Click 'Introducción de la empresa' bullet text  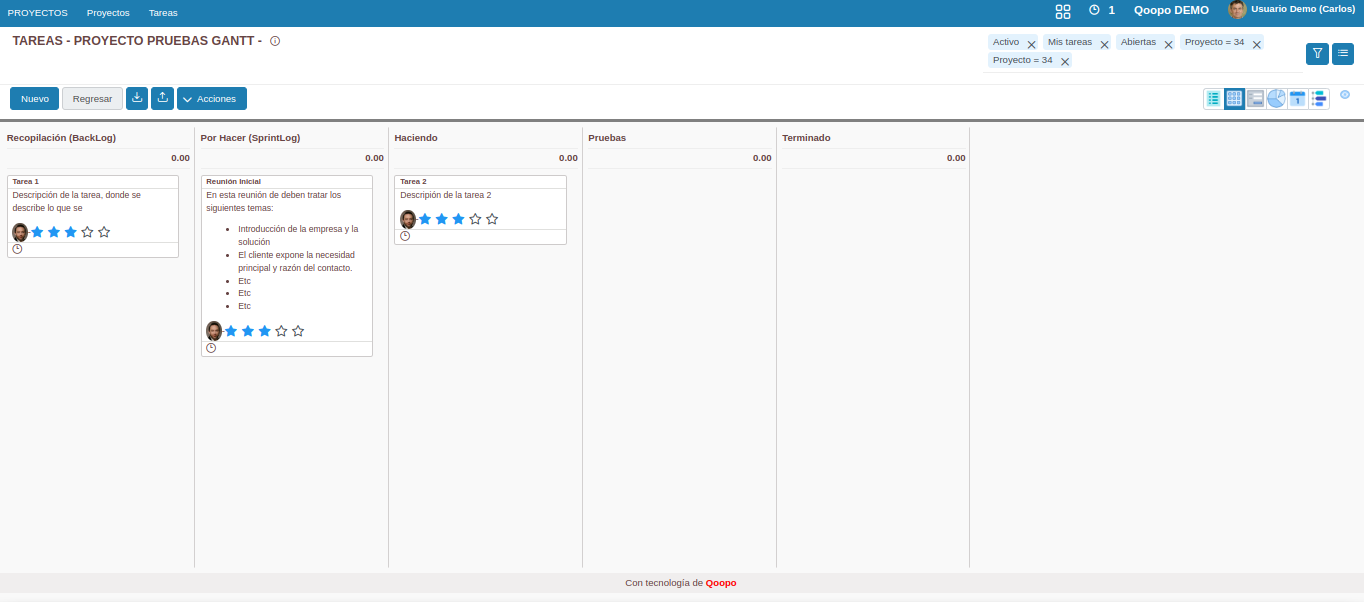tap(298, 235)
